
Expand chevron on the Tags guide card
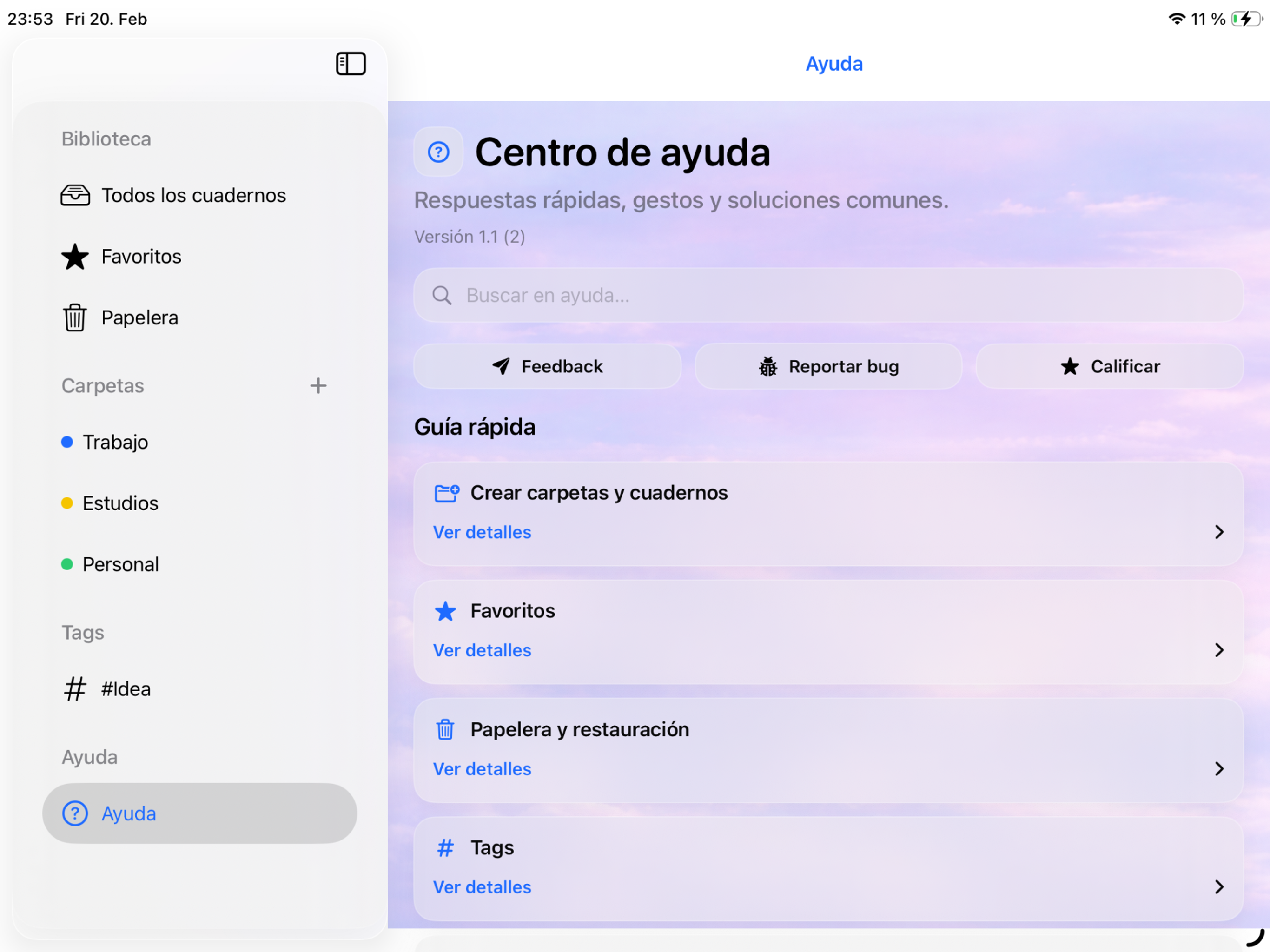tap(1219, 888)
